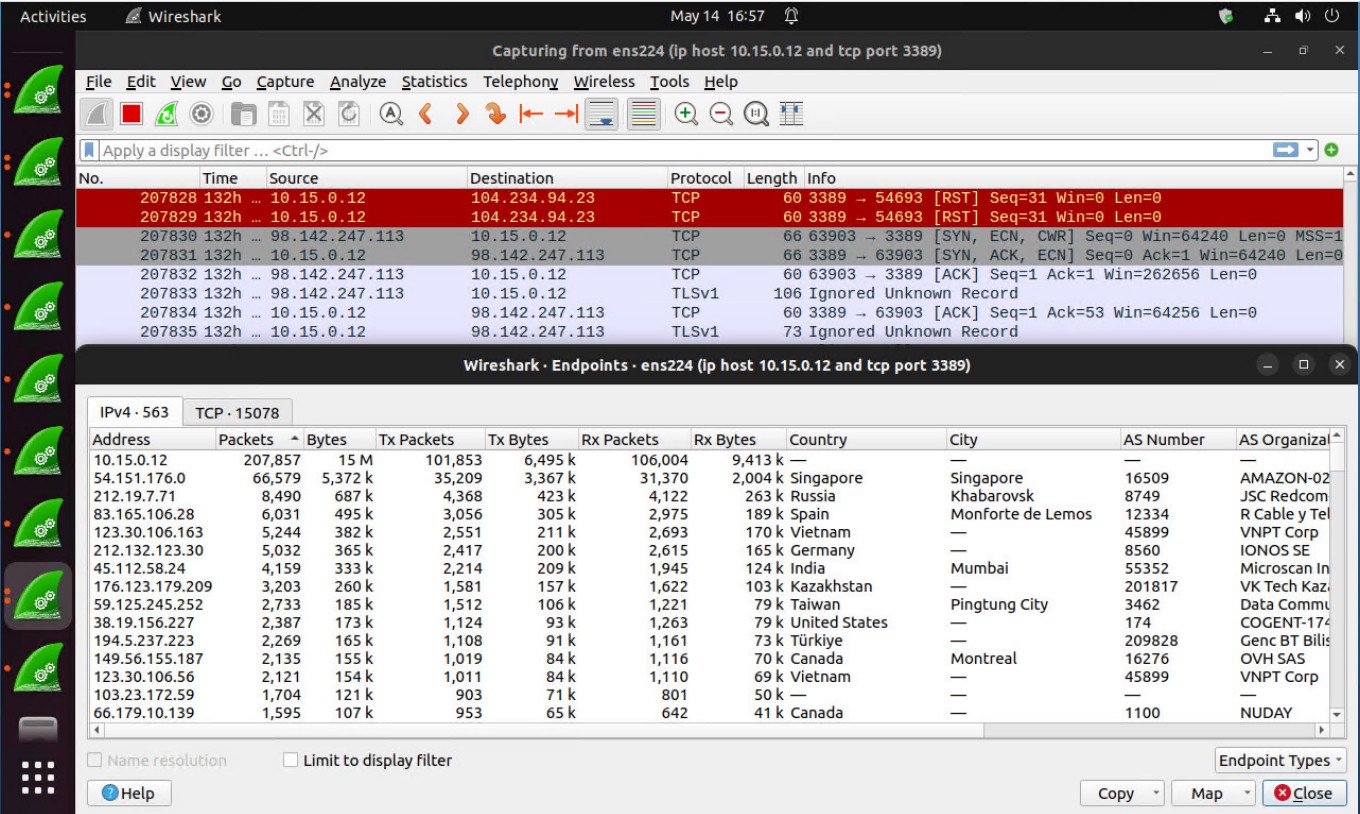Click the Help button in the Endpoints dialog
The image size is (1360, 814).
(129, 793)
